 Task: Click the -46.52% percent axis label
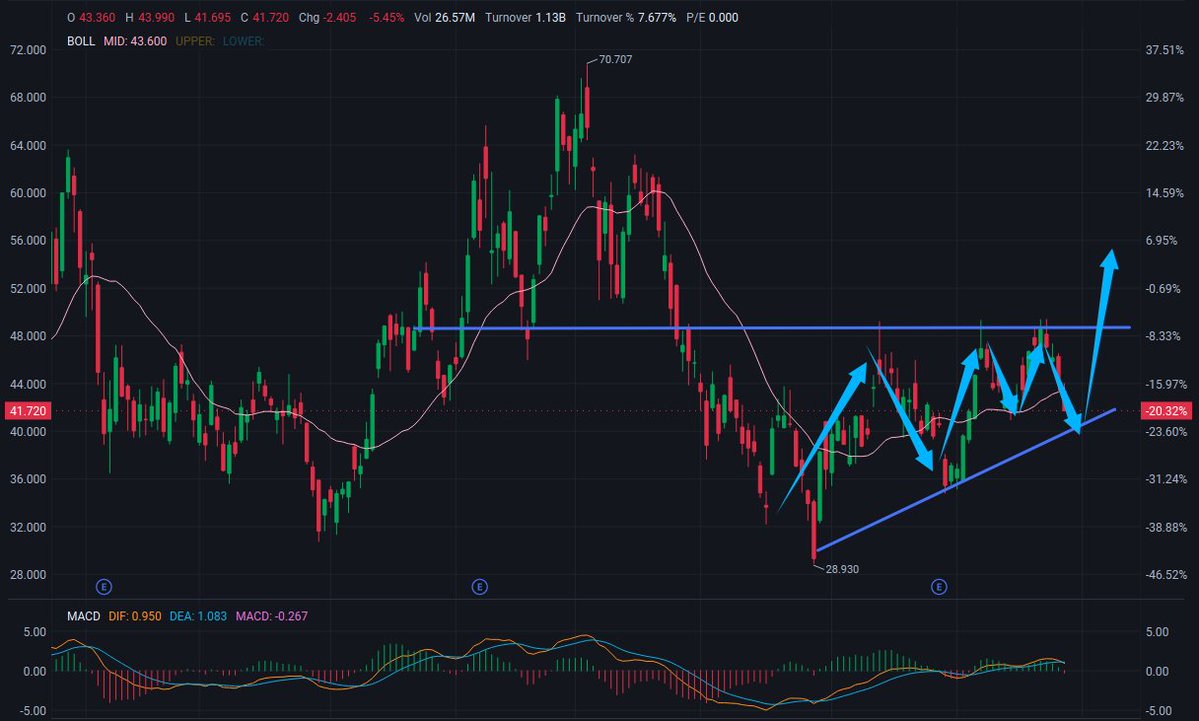pos(1166,575)
